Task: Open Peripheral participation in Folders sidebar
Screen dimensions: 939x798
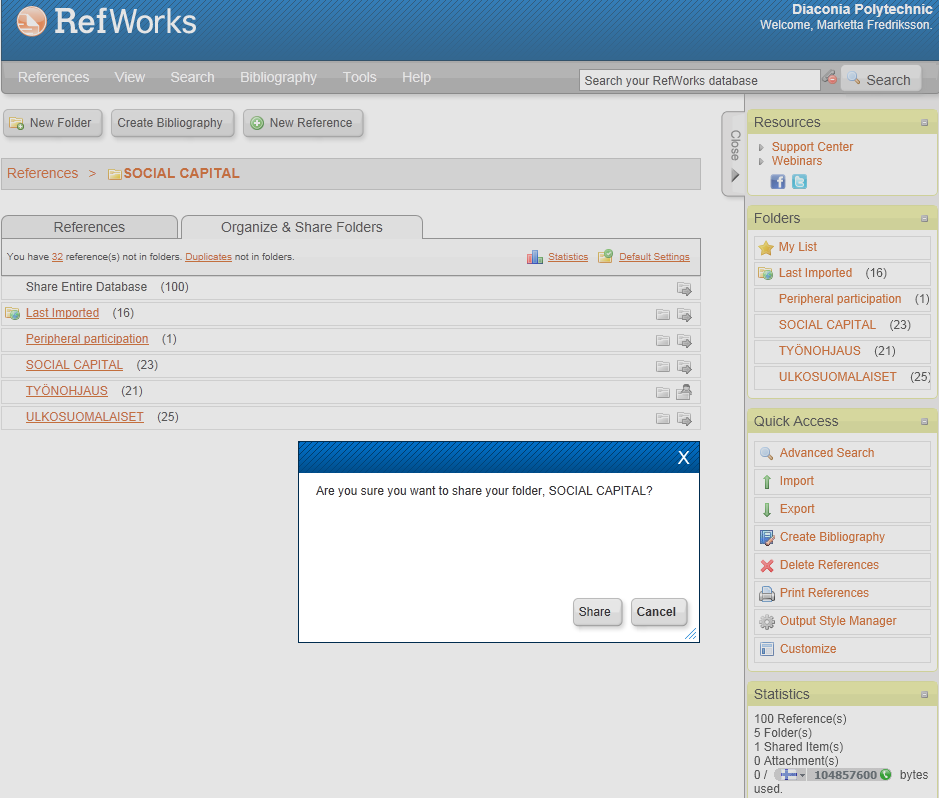Action: click(840, 299)
